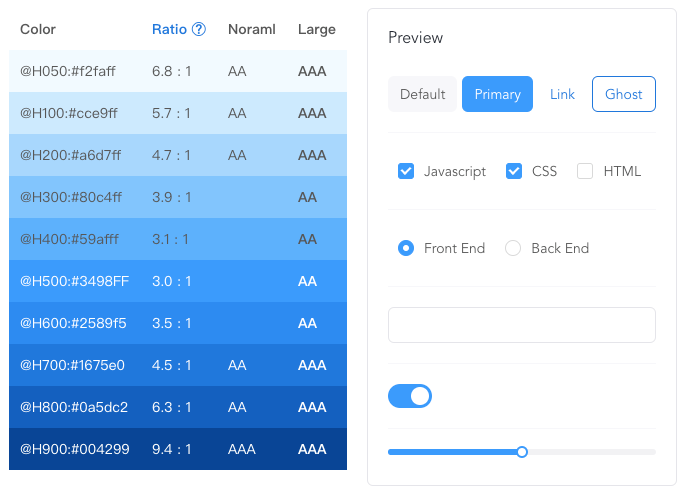Click the Ratio help question-mark icon
Screen dimensions: 694x491
point(199,29)
